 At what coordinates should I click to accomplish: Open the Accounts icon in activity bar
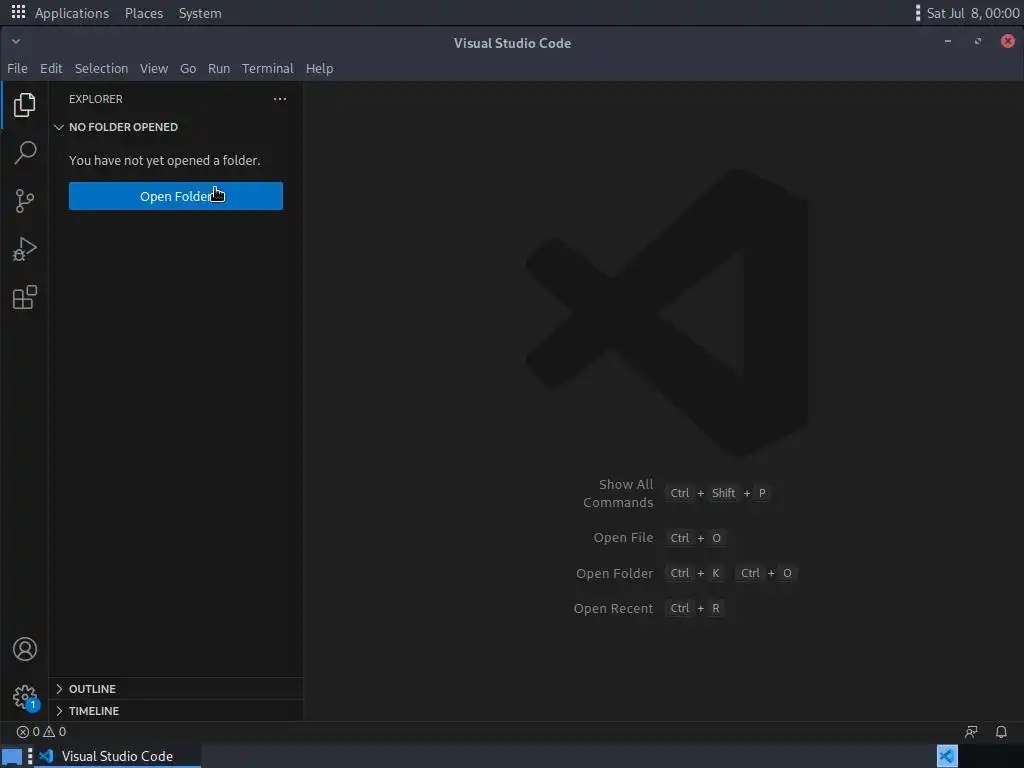tap(25, 649)
